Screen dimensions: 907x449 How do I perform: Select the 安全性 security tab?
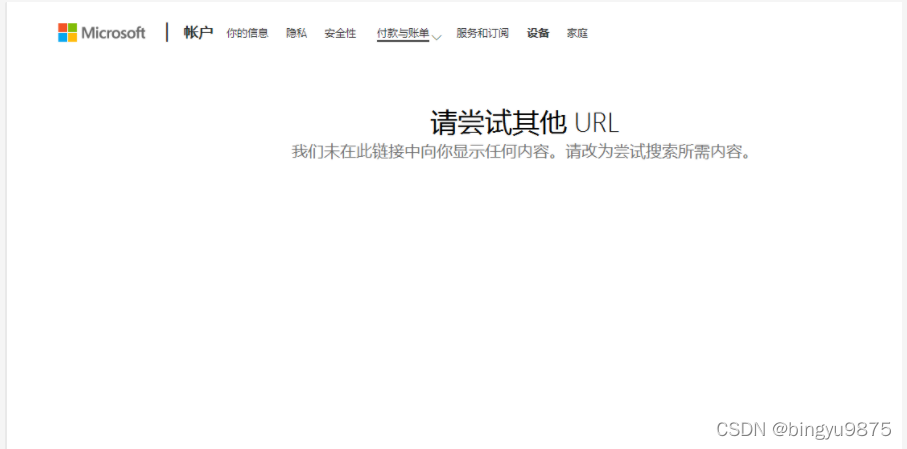tap(340, 34)
